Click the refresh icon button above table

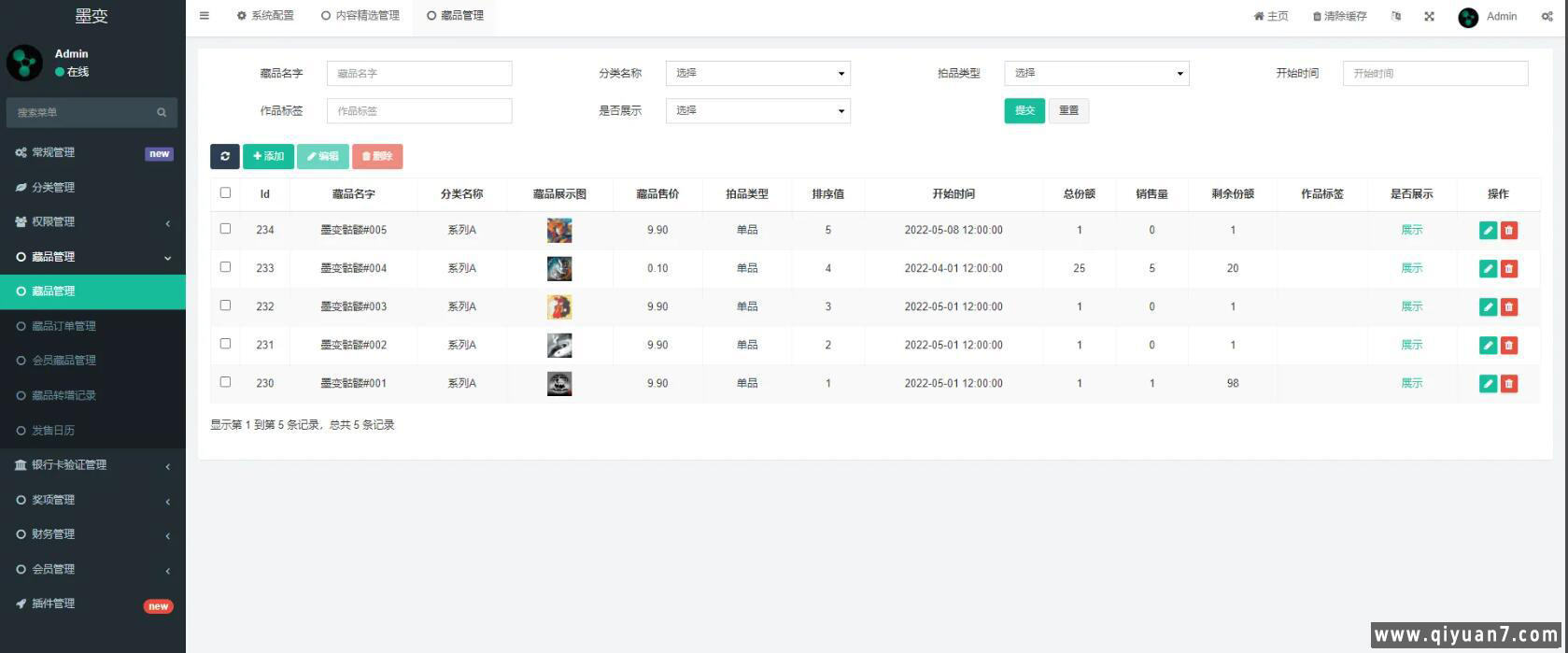[x=224, y=156]
